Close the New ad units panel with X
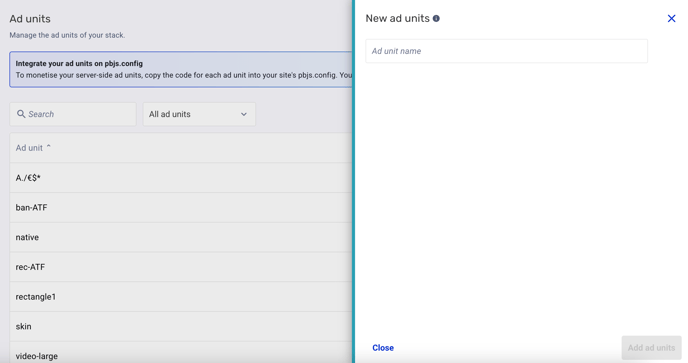The height and width of the screenshot is (363, 688). (671, 18)
